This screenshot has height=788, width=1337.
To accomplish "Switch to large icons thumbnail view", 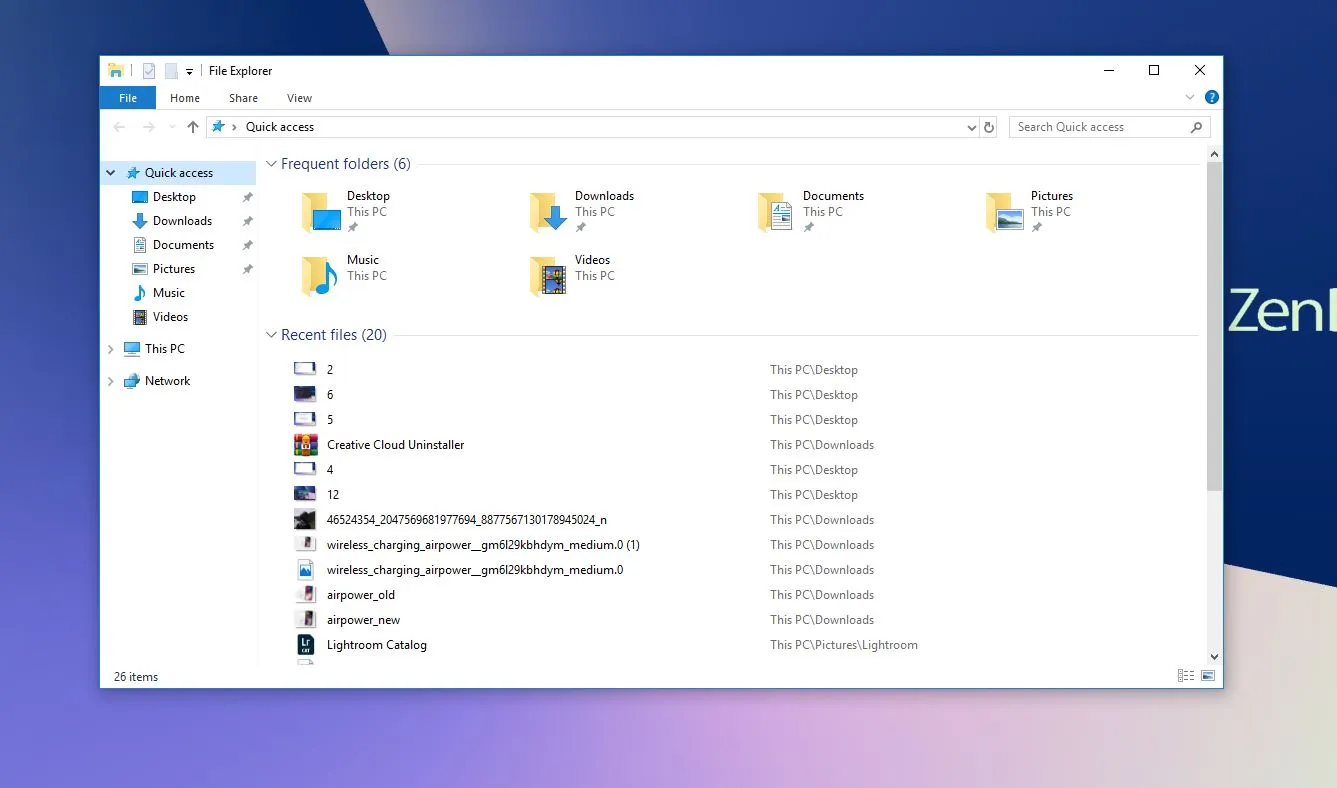I will click(1208, 676).
